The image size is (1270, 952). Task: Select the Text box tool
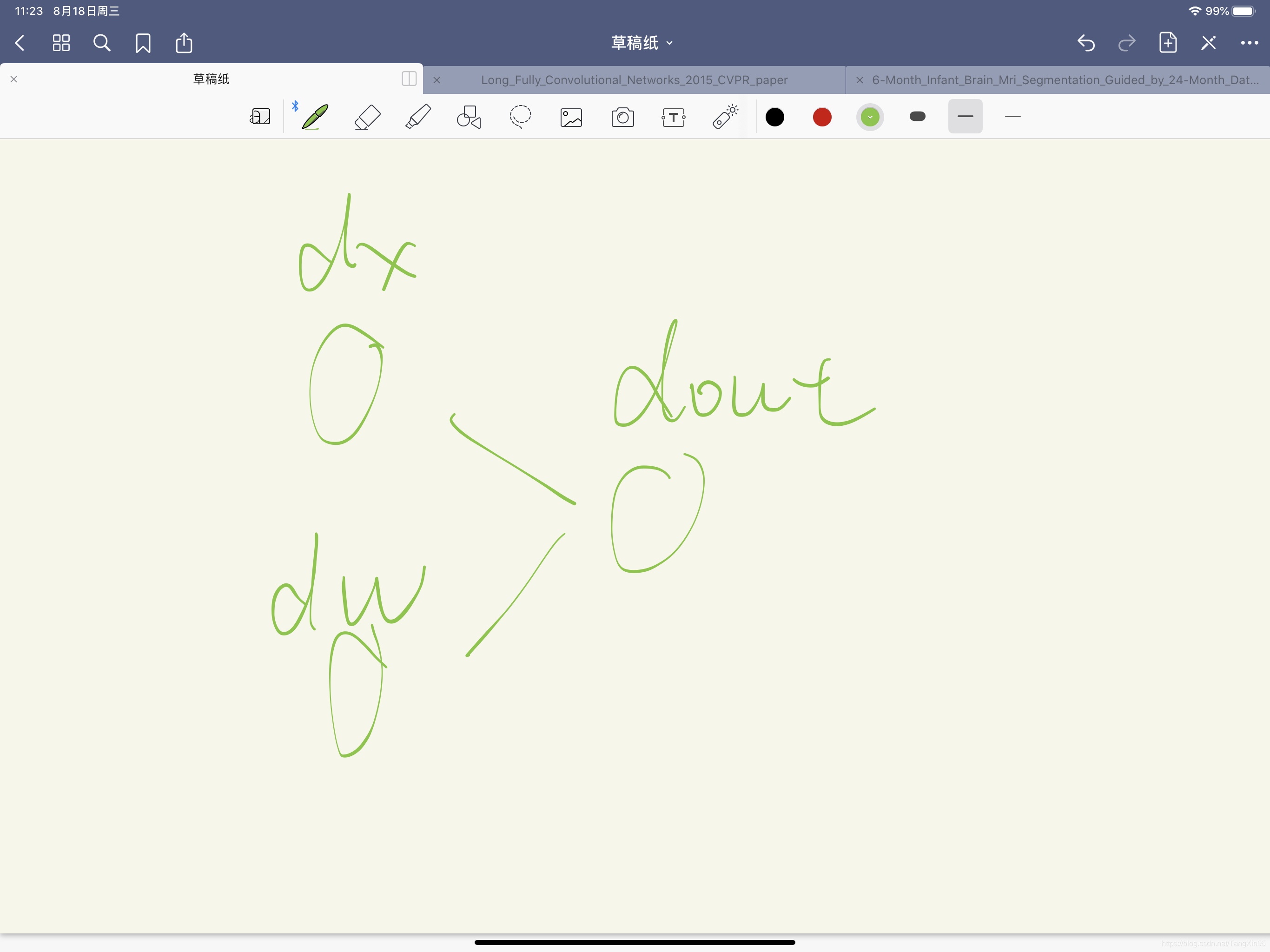[x=673, y=117]
